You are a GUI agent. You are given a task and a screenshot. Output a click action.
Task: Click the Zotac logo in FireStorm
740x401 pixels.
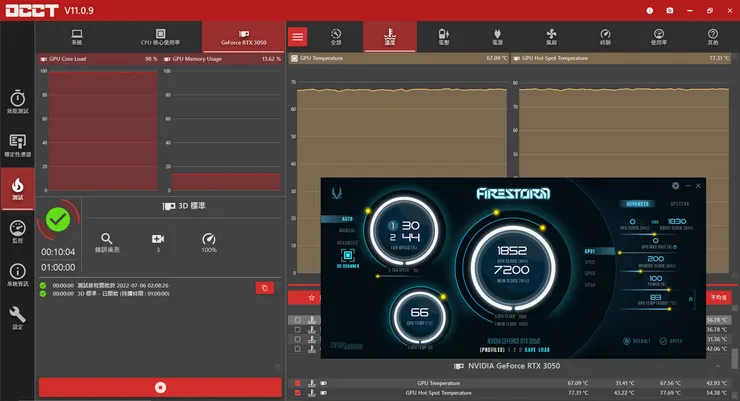(x=336, y=192)
